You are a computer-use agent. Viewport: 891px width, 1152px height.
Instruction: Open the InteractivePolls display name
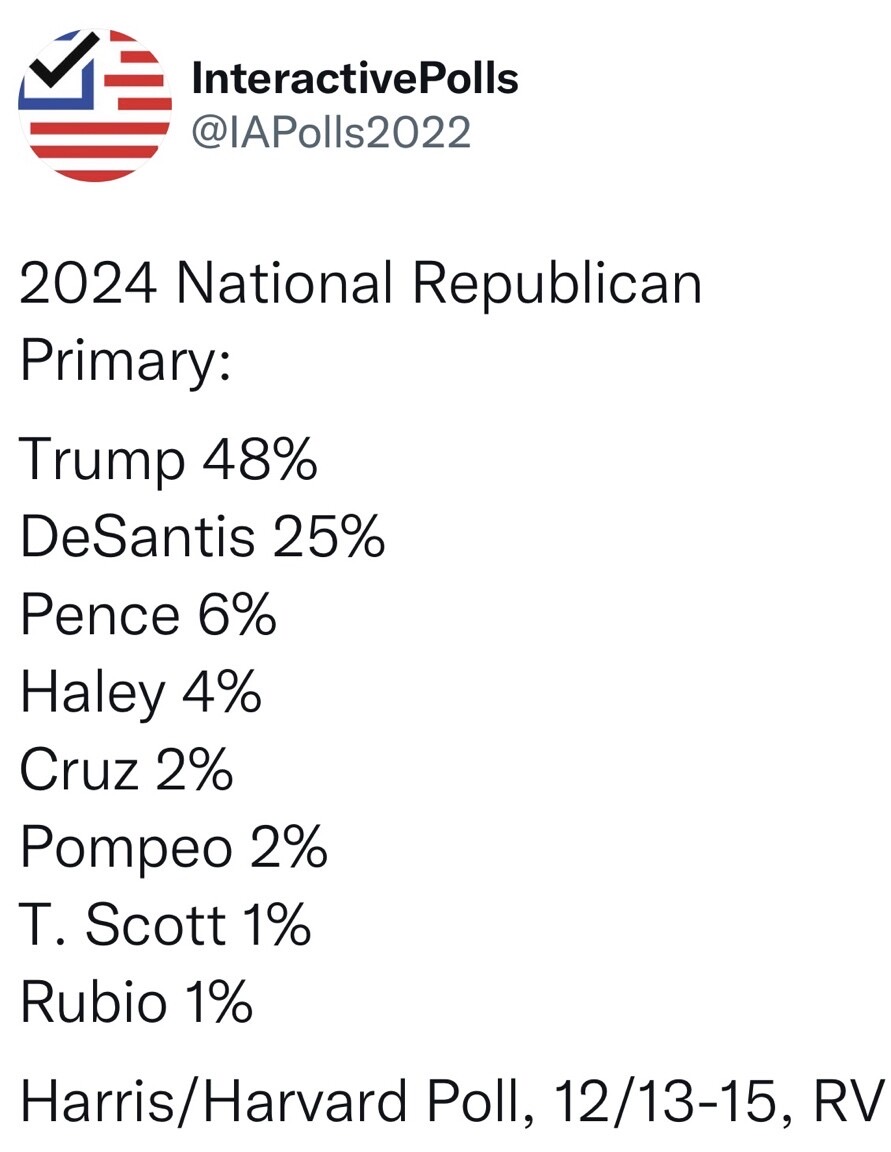(x=354, y=78)
